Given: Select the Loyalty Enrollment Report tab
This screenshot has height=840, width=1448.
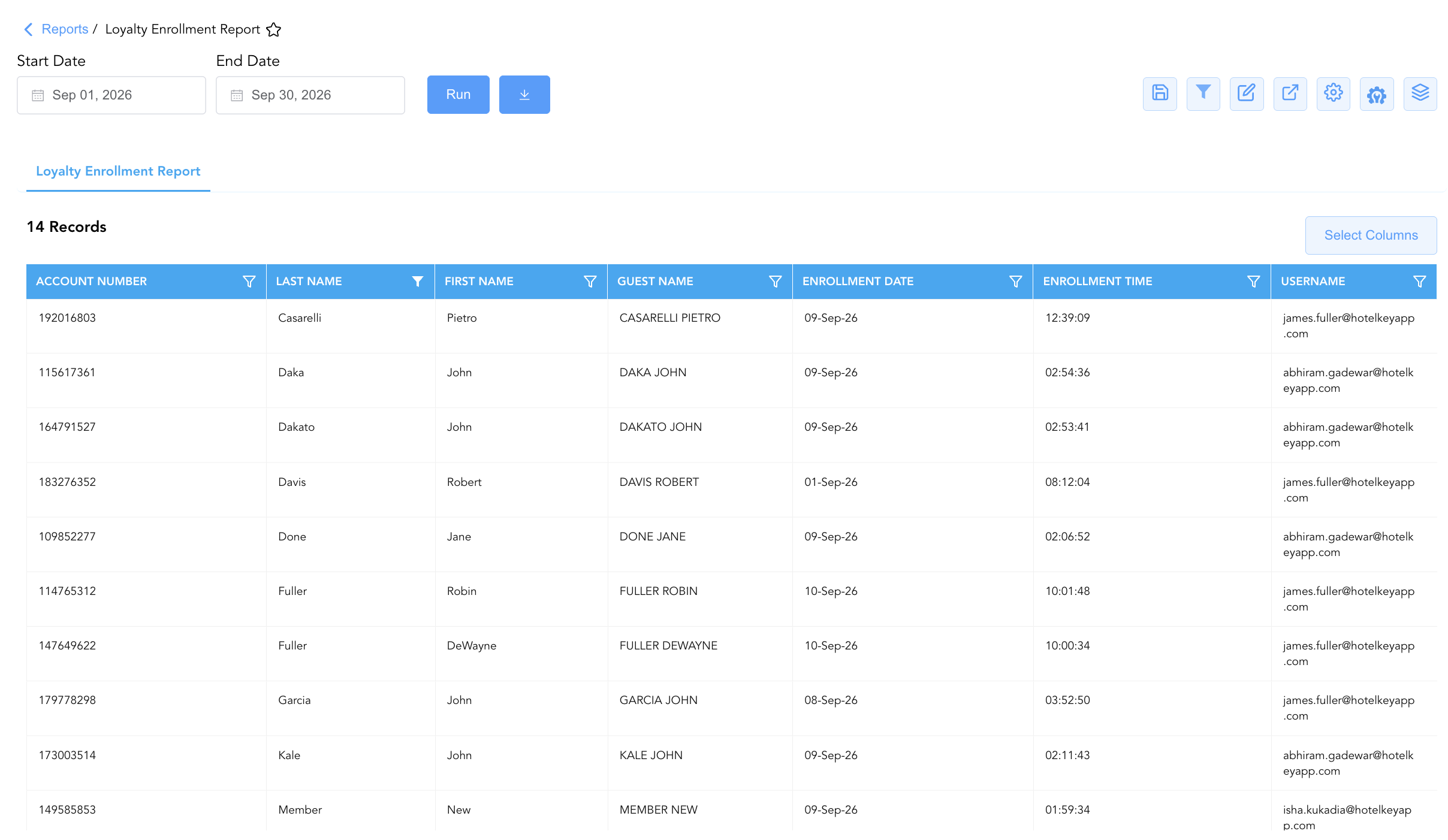Looking at the screenshot, I should [x=118, y=171].
